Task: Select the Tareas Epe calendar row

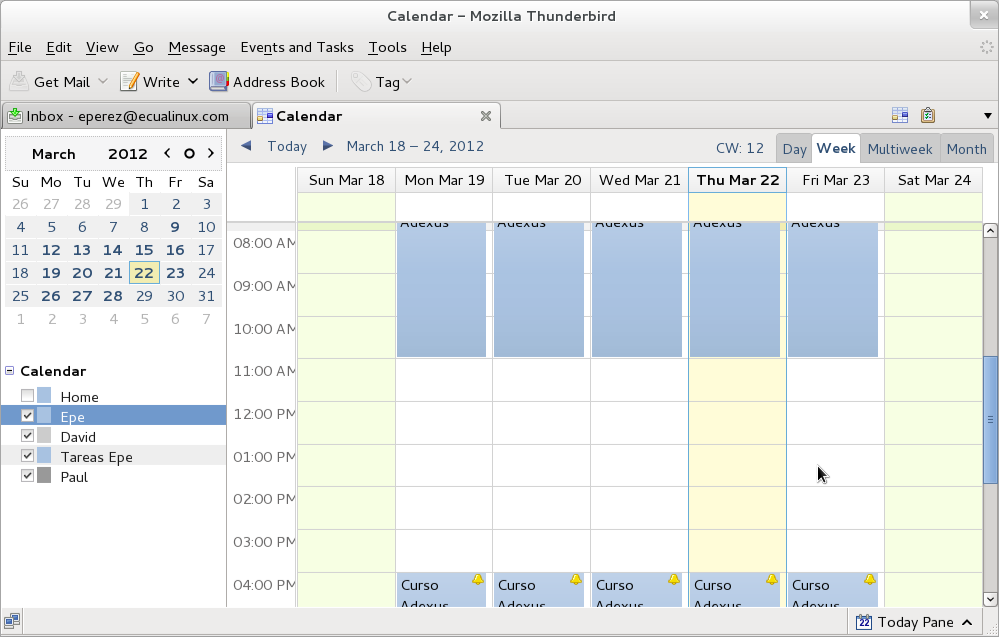Action: 113,455
